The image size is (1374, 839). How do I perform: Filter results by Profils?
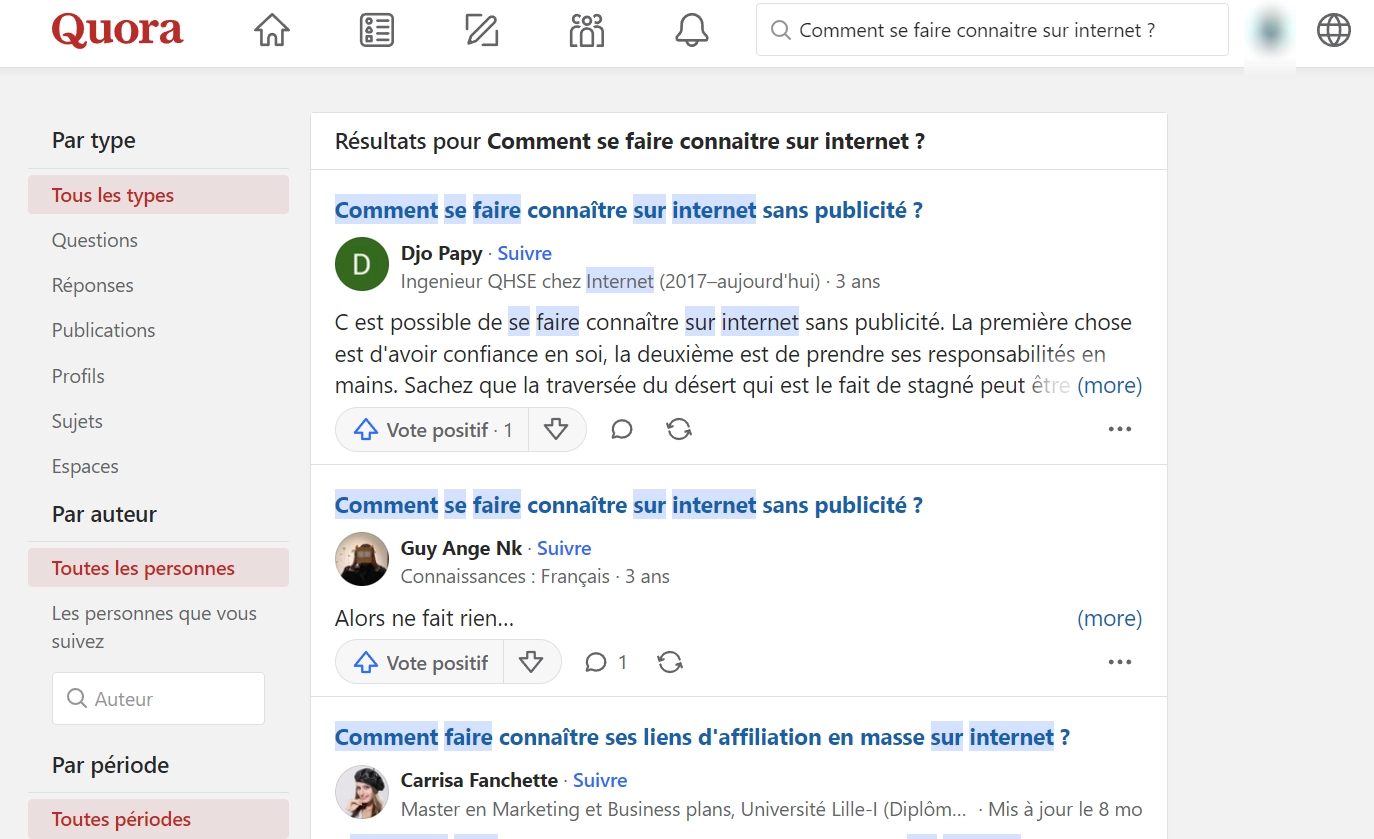tap(78, 376)
